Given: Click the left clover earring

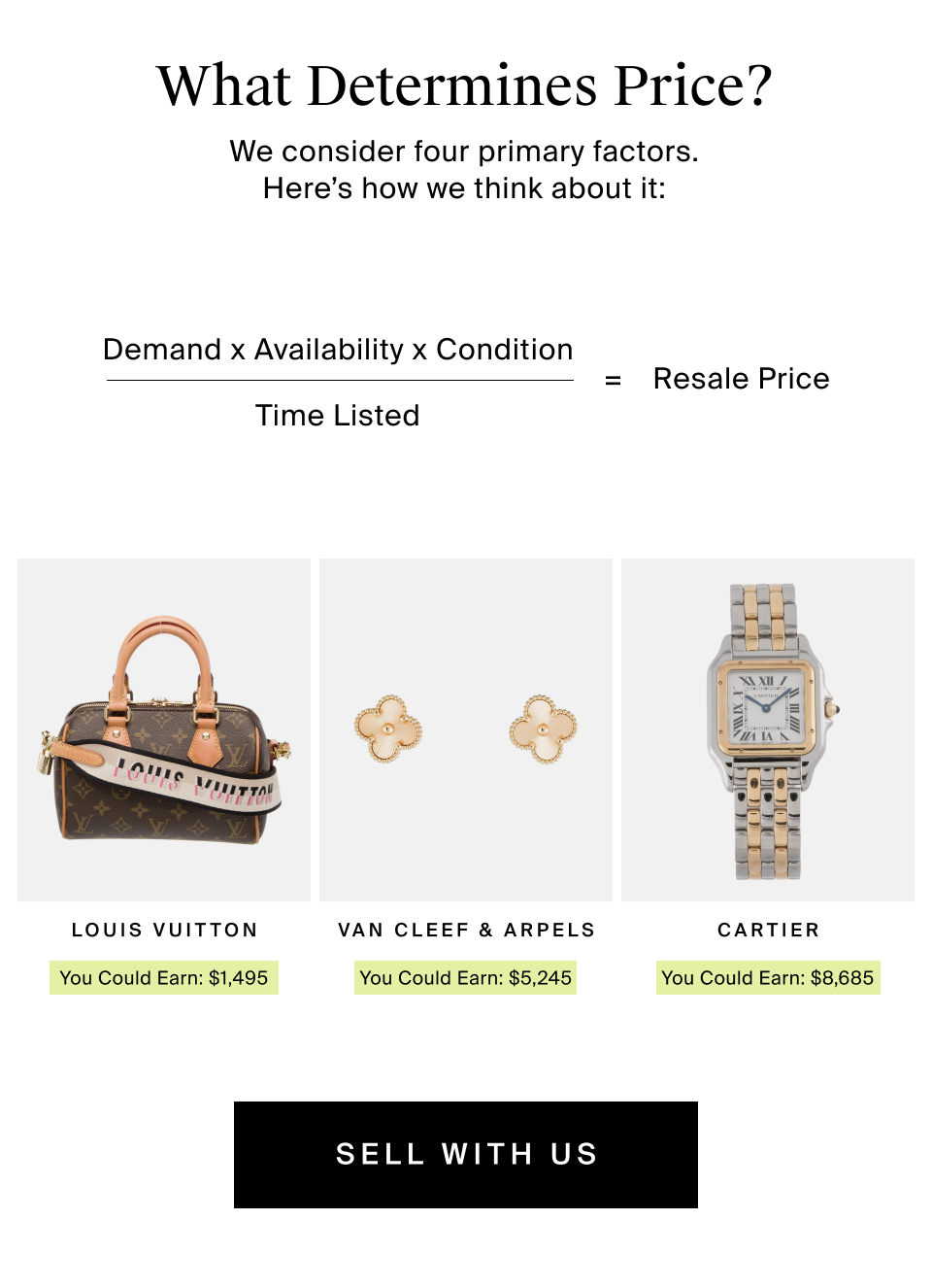Looking at the screenshot, I should (x=388, y=729).
